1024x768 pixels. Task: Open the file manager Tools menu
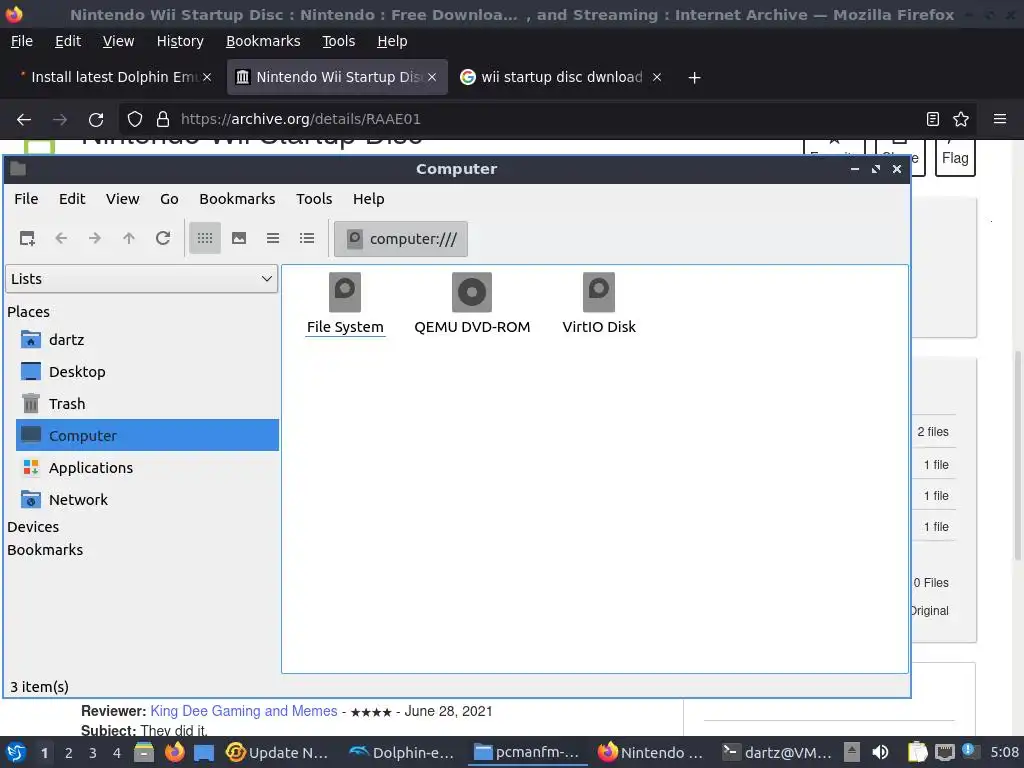(314, 199)
